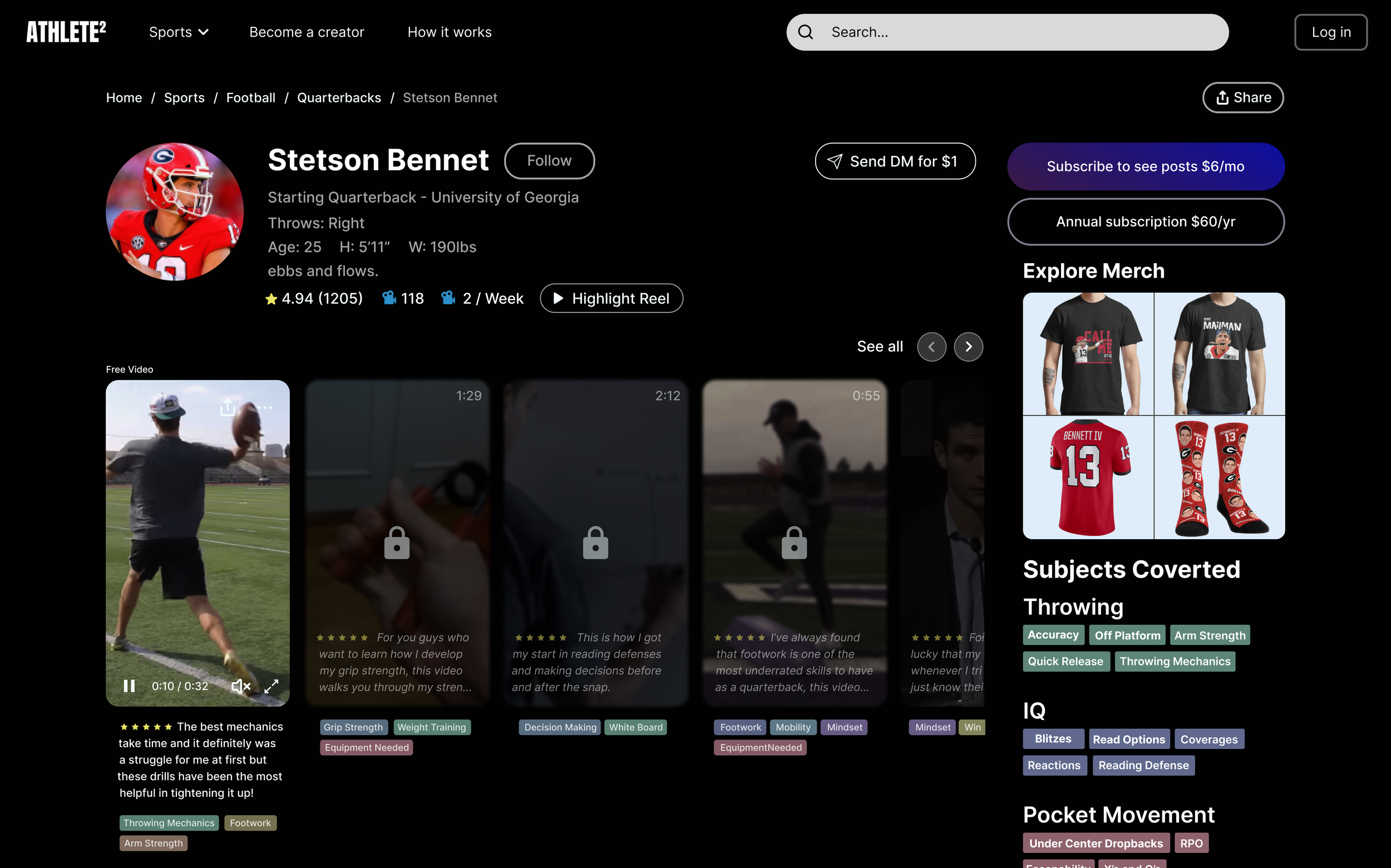The width and height of the screenshot is (1391, 868).
Task: Select the Accuracy subject tag
Action: click(1053, 635)
